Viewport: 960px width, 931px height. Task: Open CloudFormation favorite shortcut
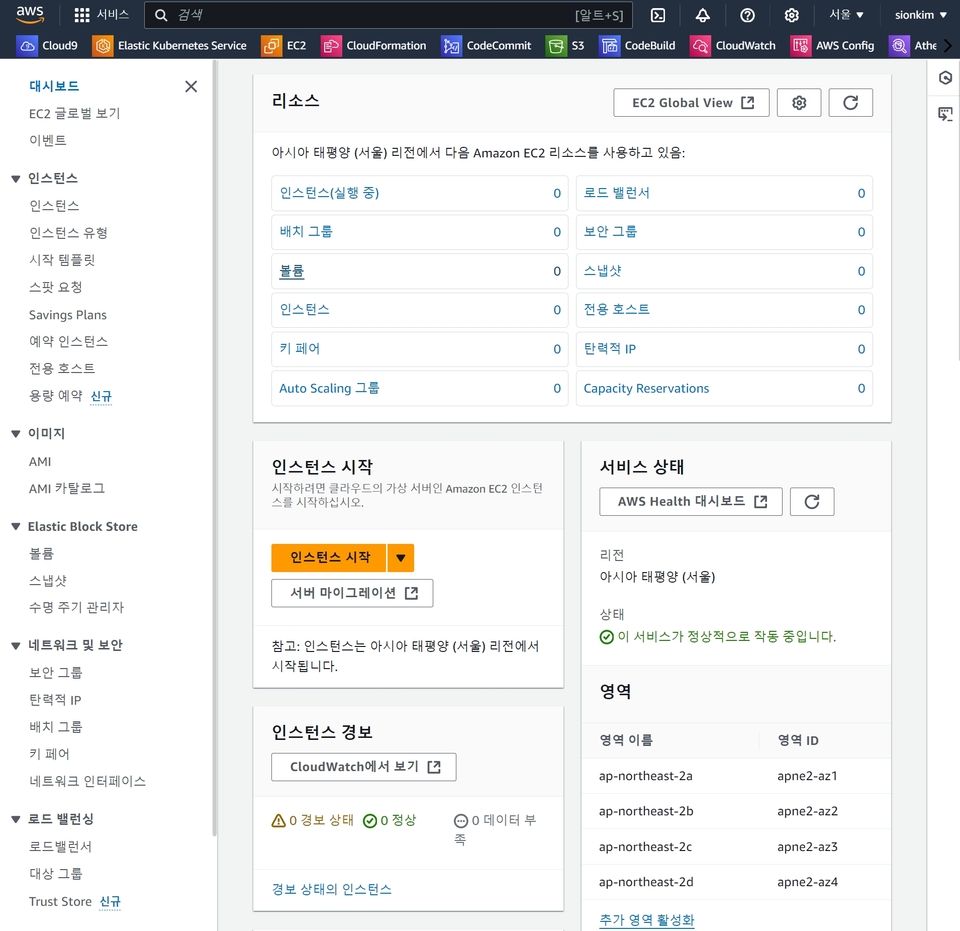coord(374,45)
